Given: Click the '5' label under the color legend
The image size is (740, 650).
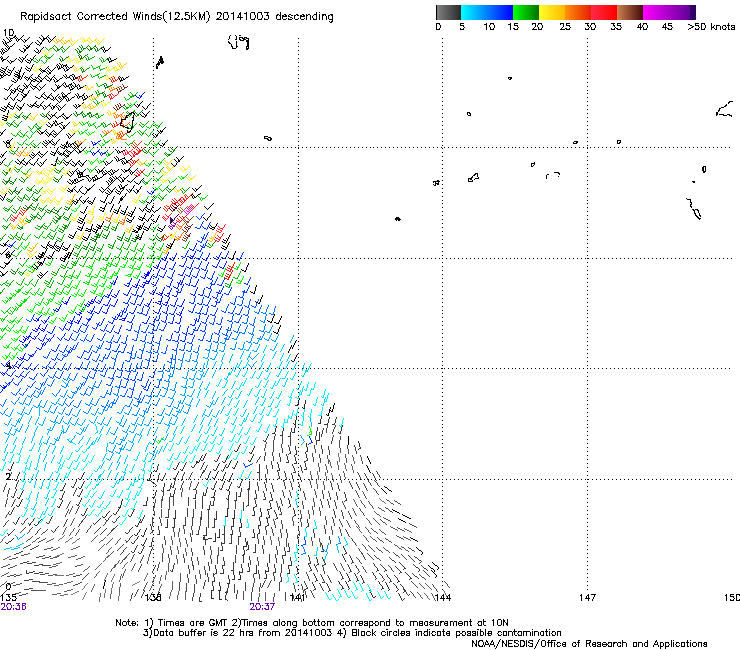Looking at the screenshot, I should pyautogui.click(x=462, y=27).
